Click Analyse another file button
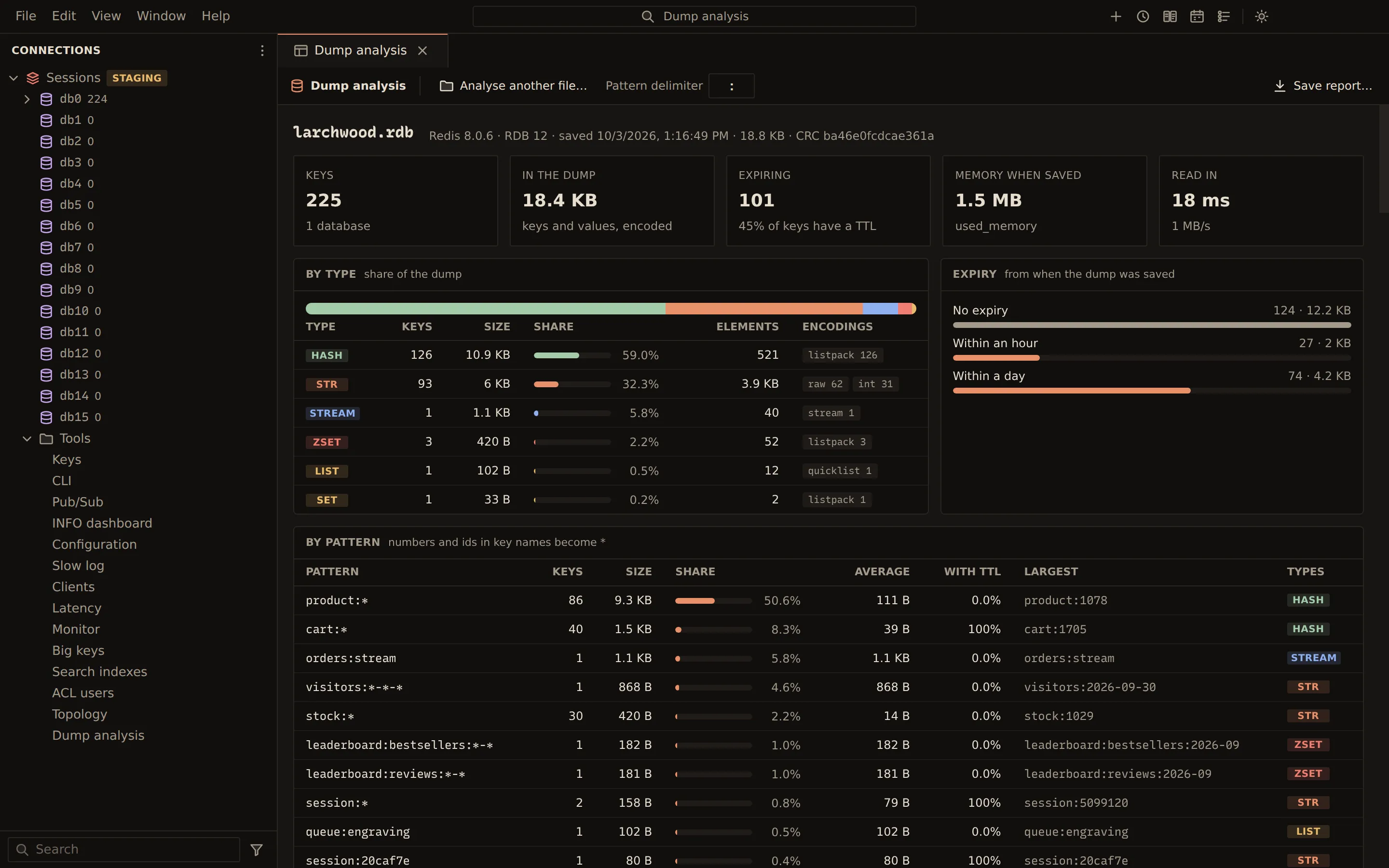The image size is (1389, 868). [x=513, y=86]
